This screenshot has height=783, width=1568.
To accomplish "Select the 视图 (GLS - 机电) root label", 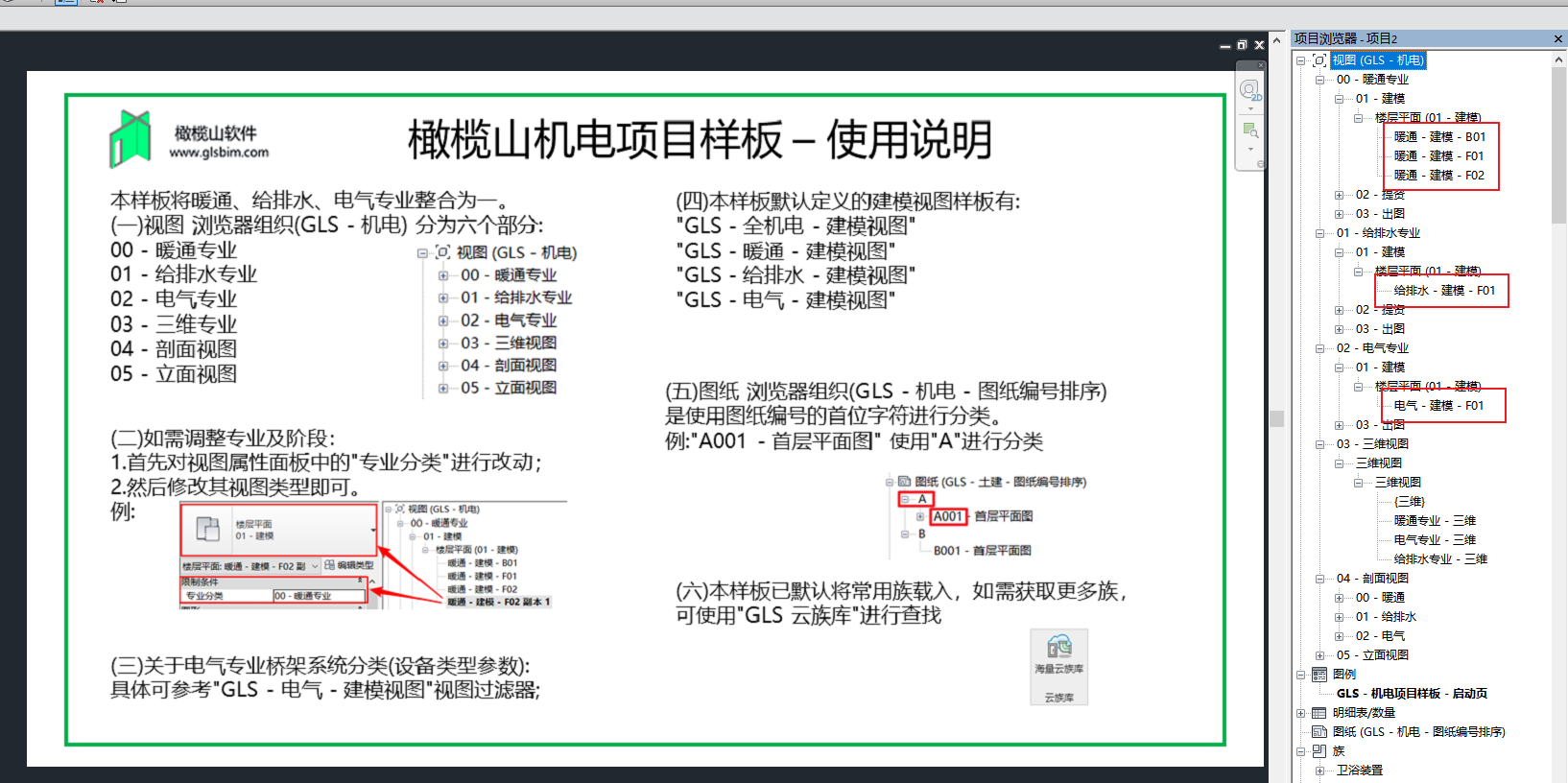I will pos(1378,60).
